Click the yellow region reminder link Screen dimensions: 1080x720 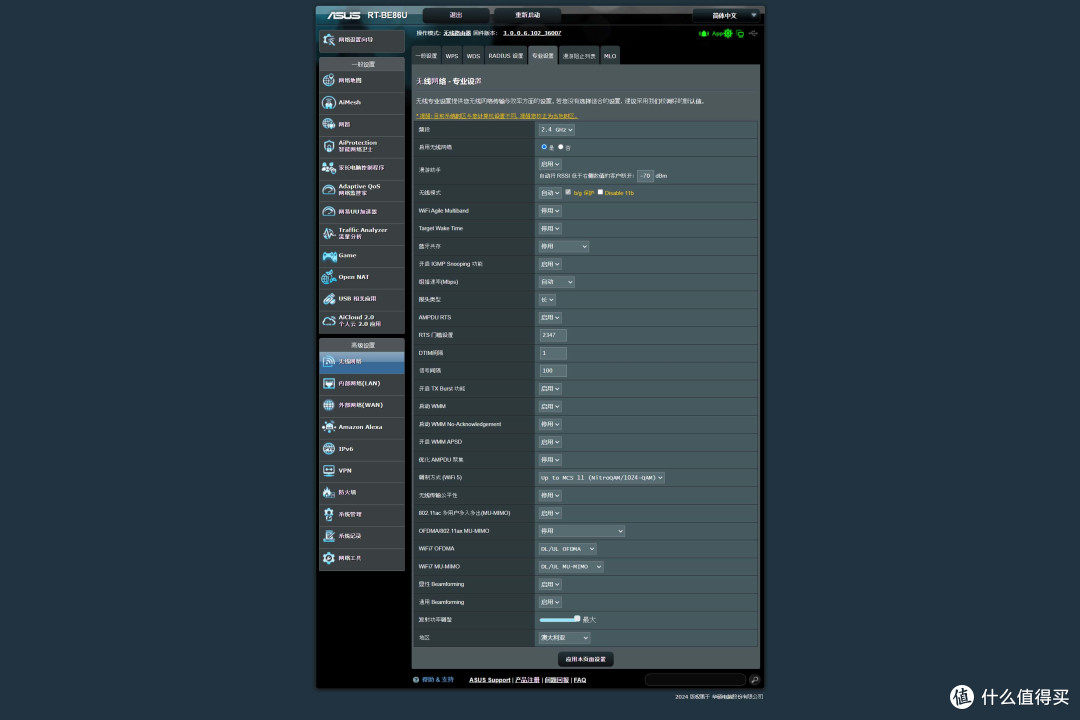[x=497, y=116]
